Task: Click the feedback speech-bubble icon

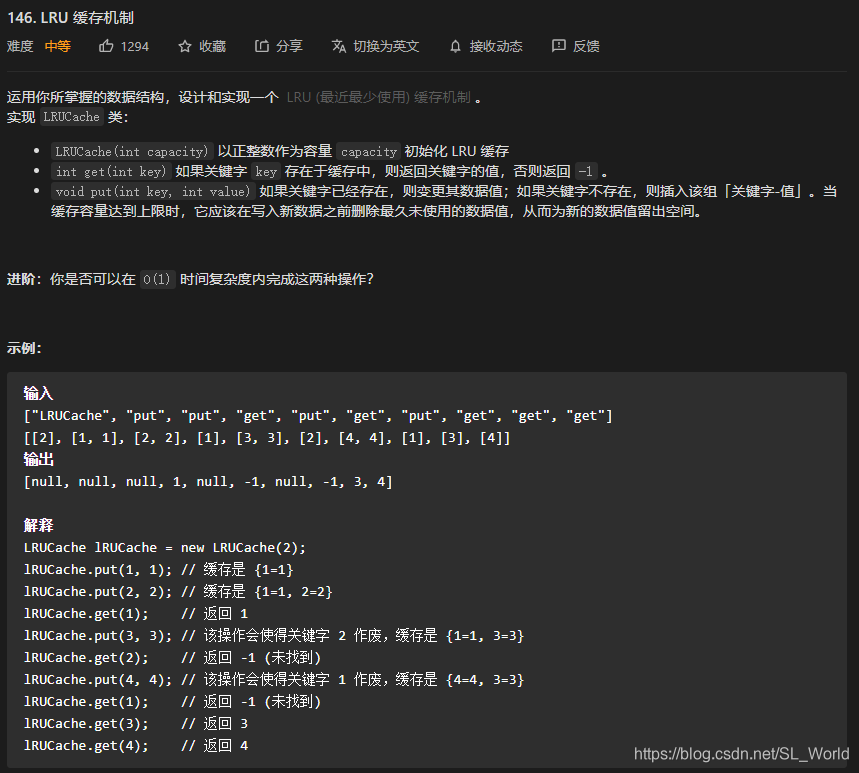Action: [x=558, y=45]
